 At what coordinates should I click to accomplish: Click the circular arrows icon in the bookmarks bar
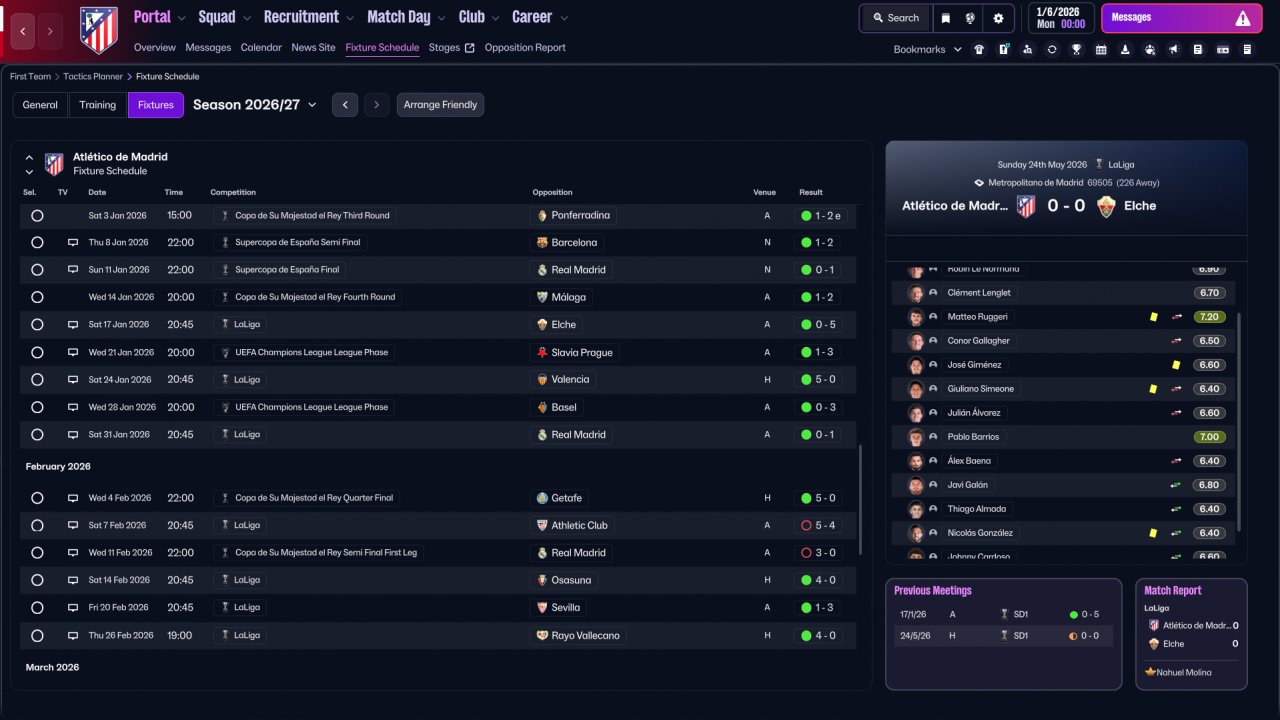pos(1052,49)
